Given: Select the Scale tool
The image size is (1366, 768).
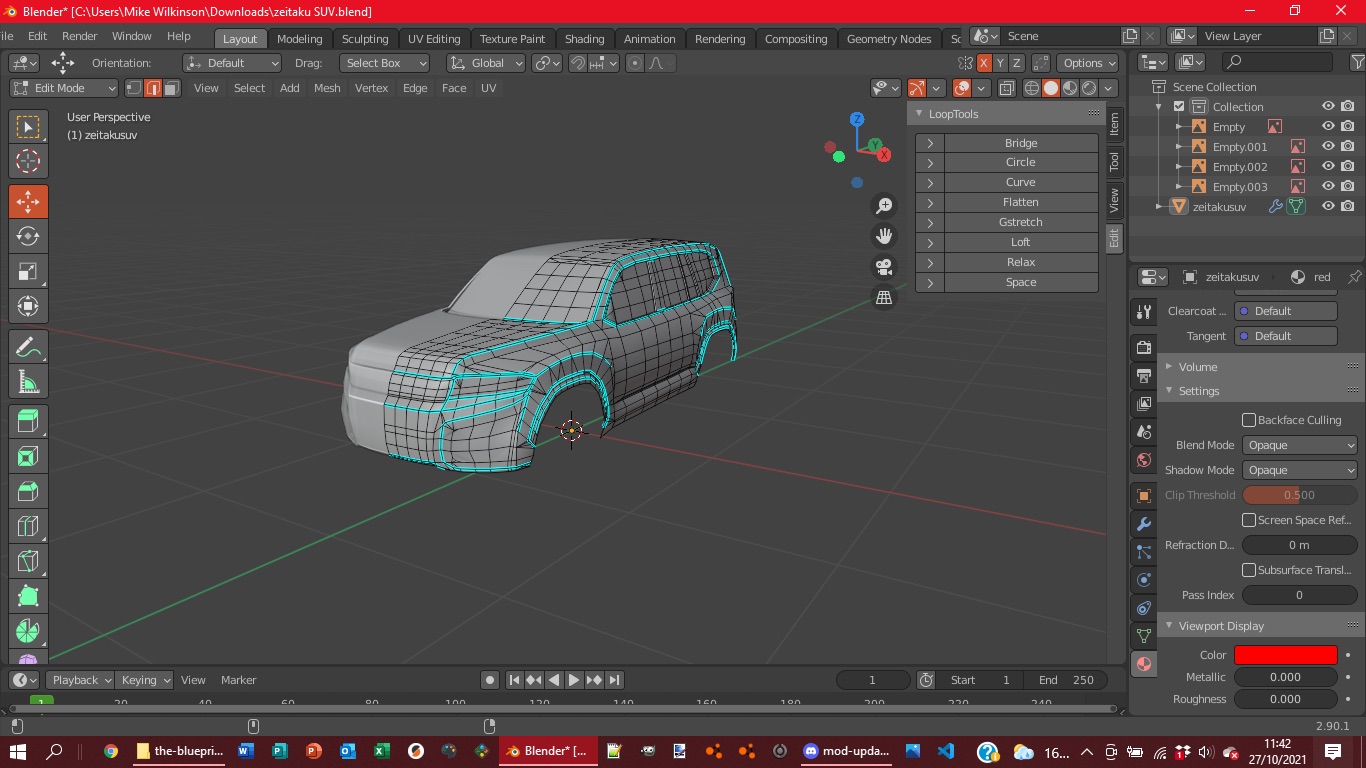Looking at the screenshot, I should point(28,271).
